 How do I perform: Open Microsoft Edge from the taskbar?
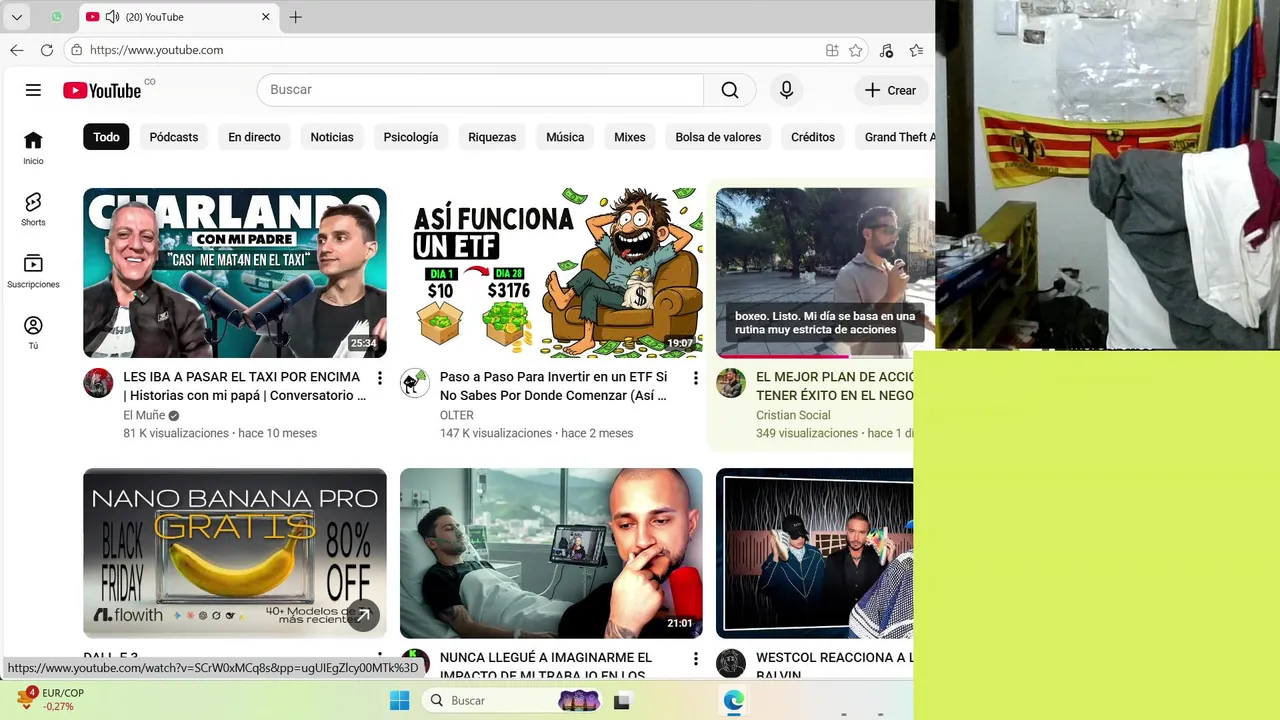click(x=734, y=700)
